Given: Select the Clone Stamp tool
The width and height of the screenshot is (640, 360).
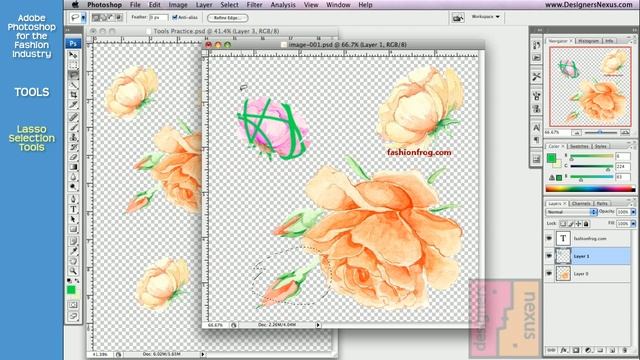Looking at the screenshot, I should click(x=73, y=137).
